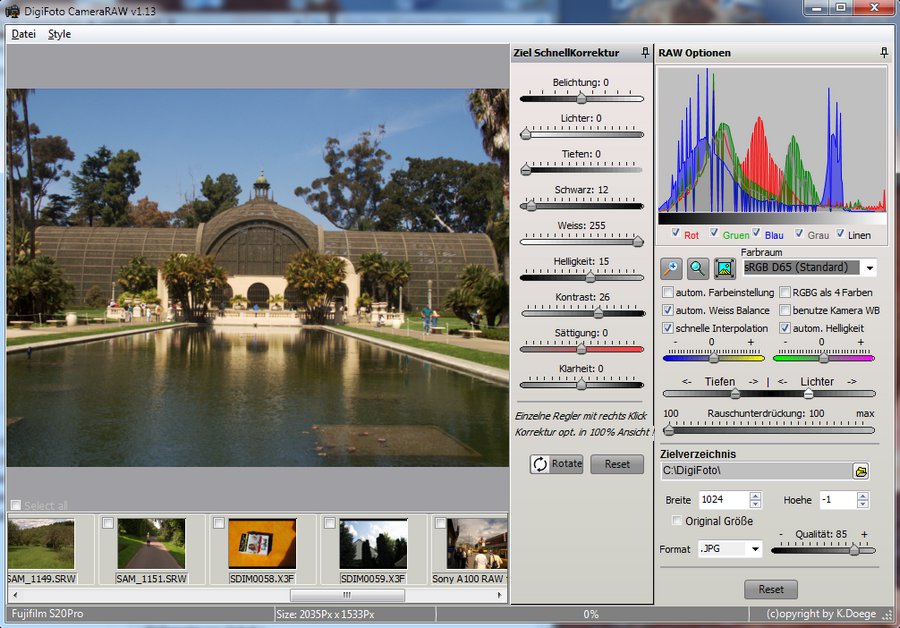Click the picture preview icon beside Farbraum
Viewport: 900px width, 628px height.
point(724,268)
